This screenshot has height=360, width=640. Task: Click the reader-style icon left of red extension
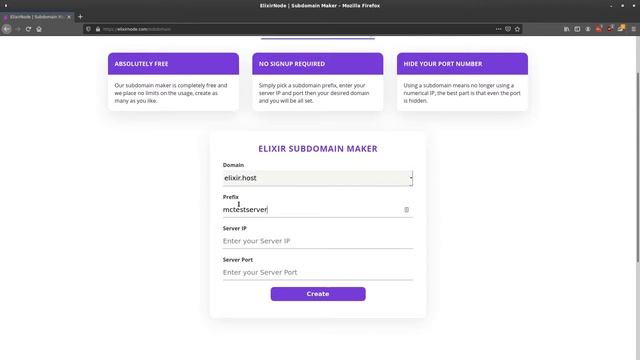(x=588, y=29)
